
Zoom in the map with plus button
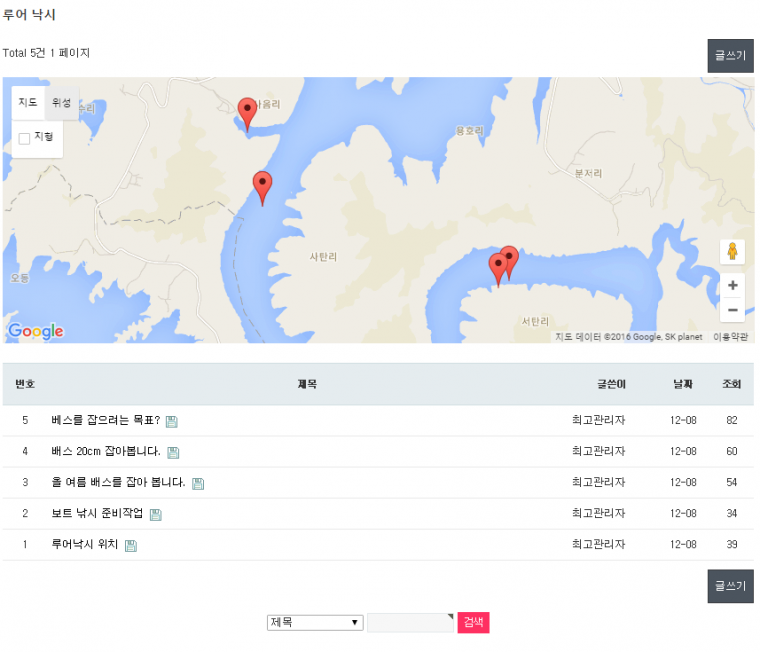pos(732,285)
